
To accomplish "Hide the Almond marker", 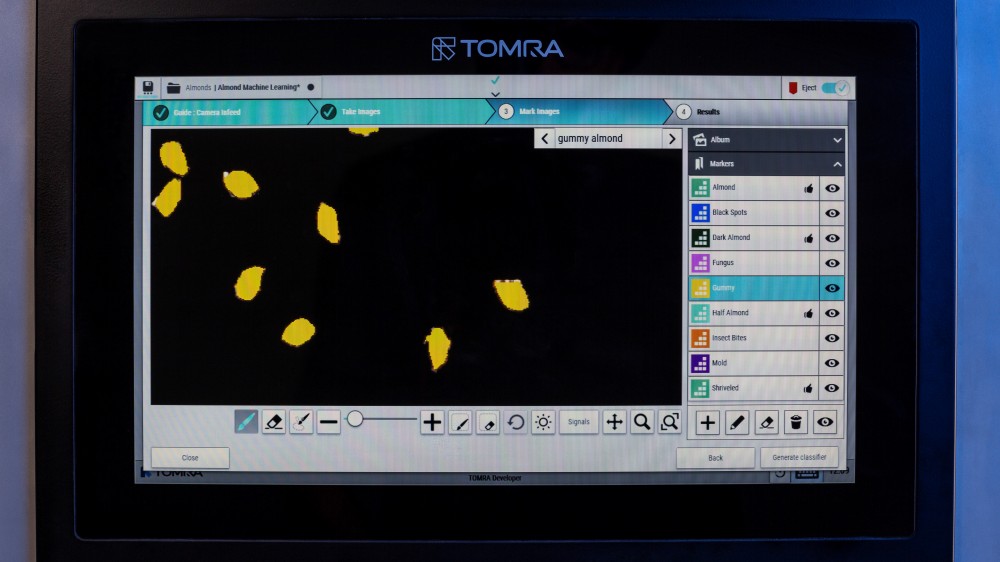I will click(x=832, y=188).
